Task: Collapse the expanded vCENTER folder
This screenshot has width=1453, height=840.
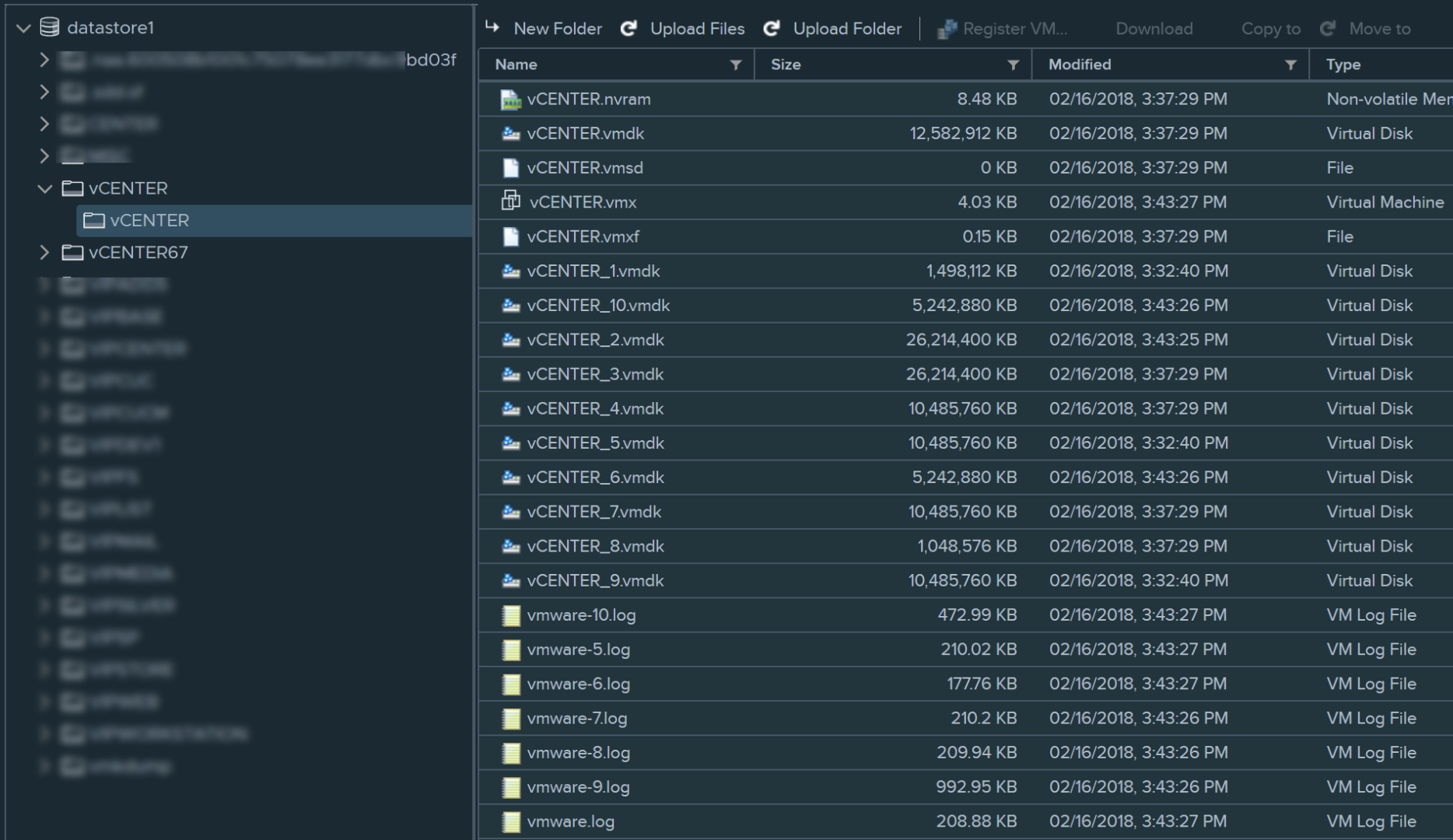Action: (45, 189)
